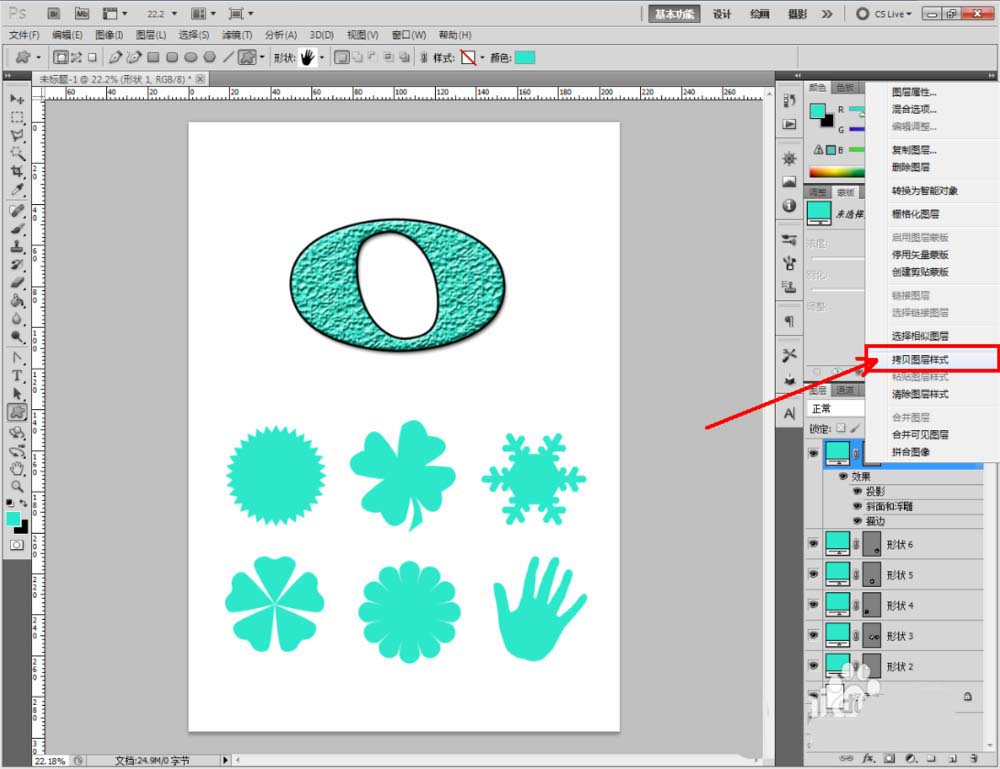Image resolution: width=1000 pixels, height=769 pixels.
Task: Hide the 形状 6 layer
Action: (813, 544)
